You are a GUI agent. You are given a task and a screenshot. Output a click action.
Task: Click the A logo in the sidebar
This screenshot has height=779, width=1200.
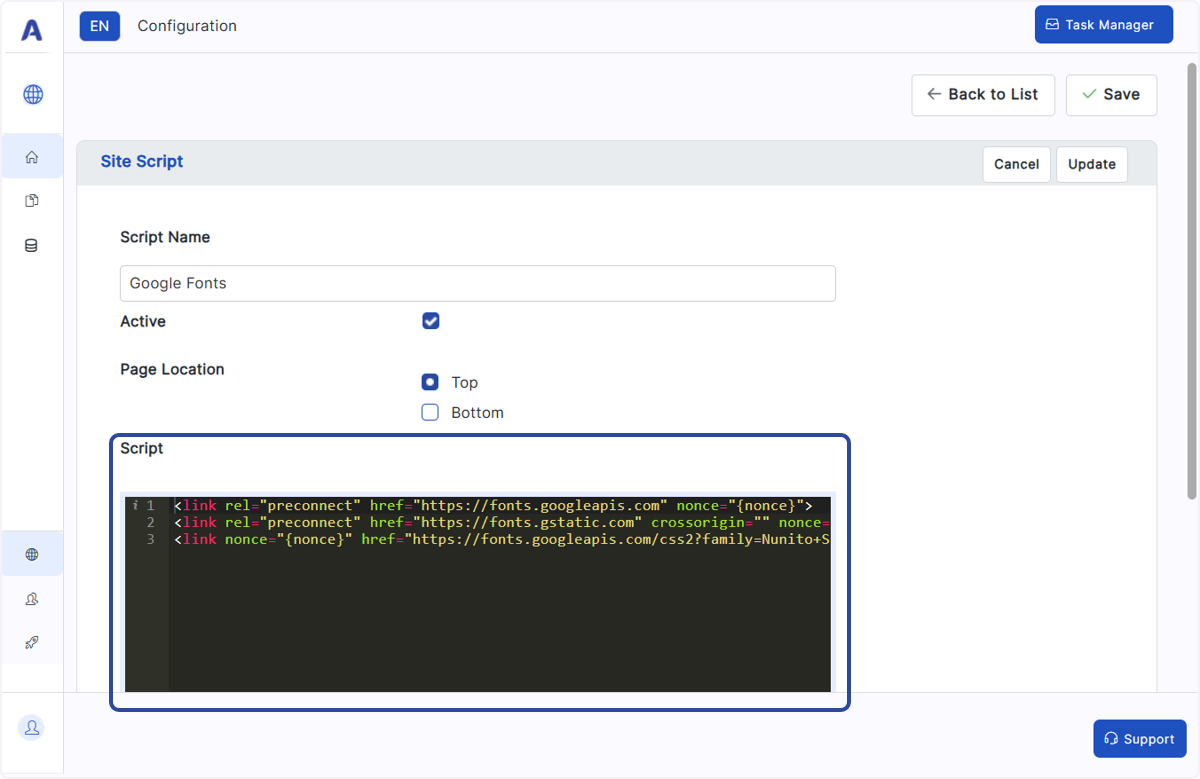tap(32, 30)
